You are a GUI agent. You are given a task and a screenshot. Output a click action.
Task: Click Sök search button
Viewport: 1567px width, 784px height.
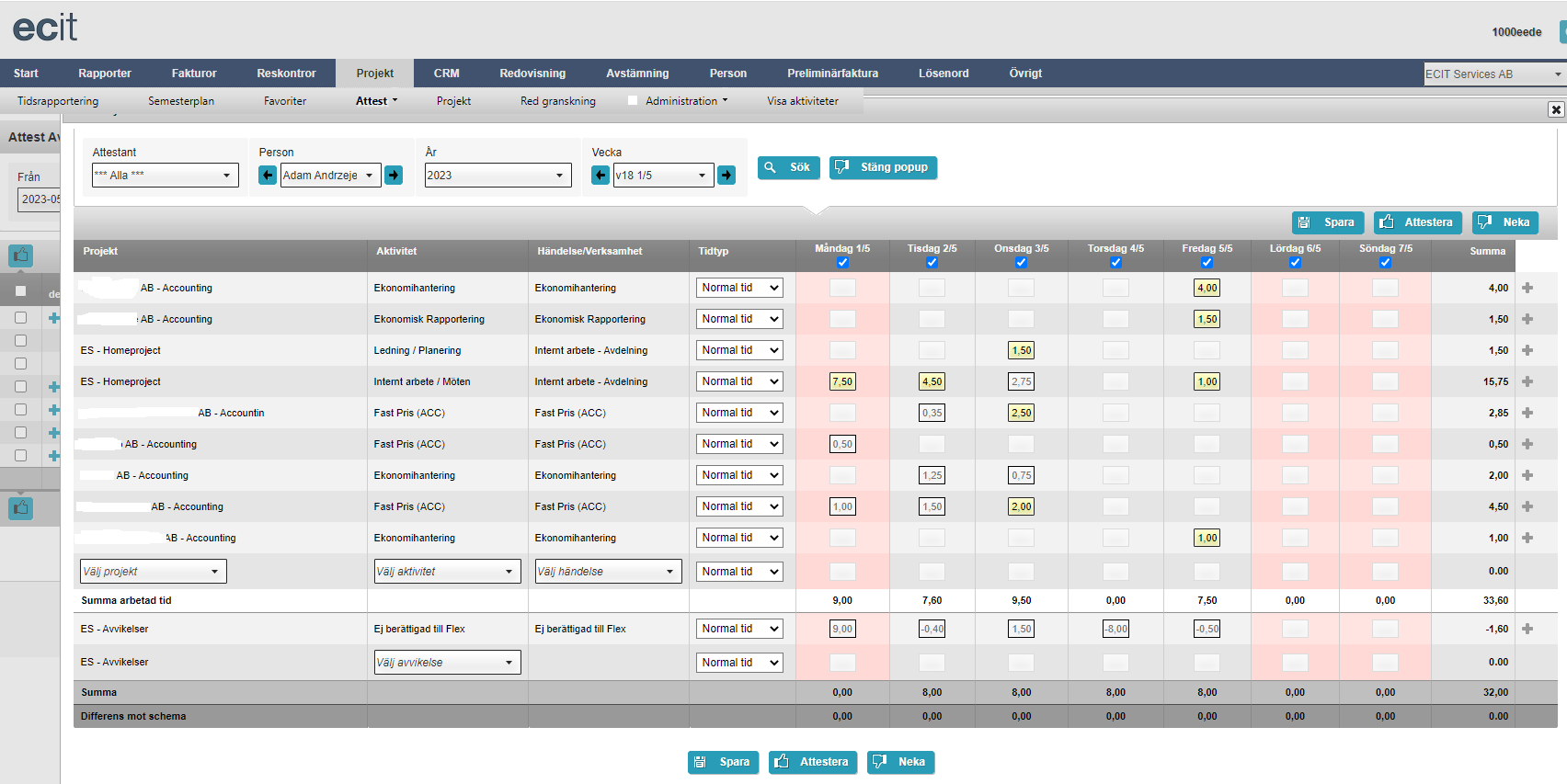(789, 167)
